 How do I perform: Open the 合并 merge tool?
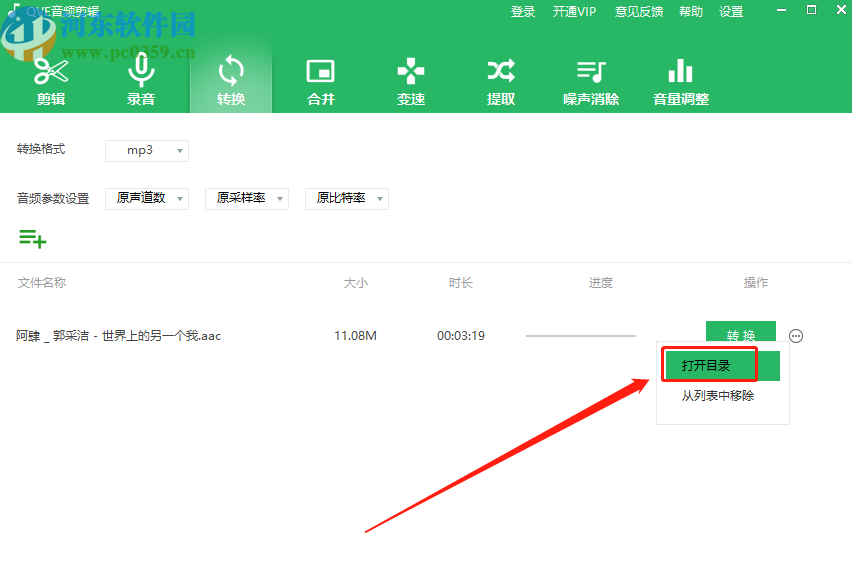321,80
